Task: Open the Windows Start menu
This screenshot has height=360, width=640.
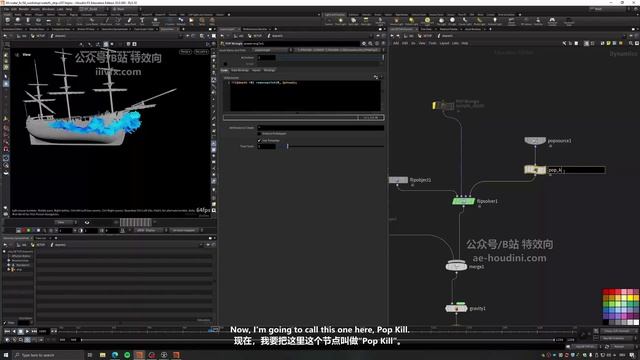Action: coord(5,355)
